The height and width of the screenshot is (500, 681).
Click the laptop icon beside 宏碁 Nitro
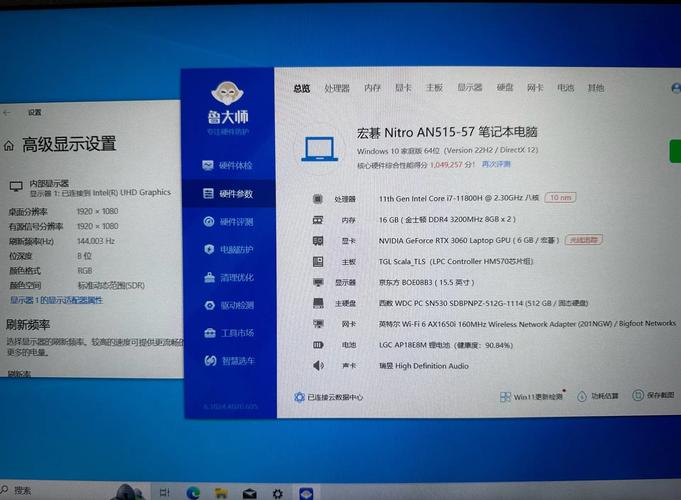pyautogui.click(x=320, y=149)
